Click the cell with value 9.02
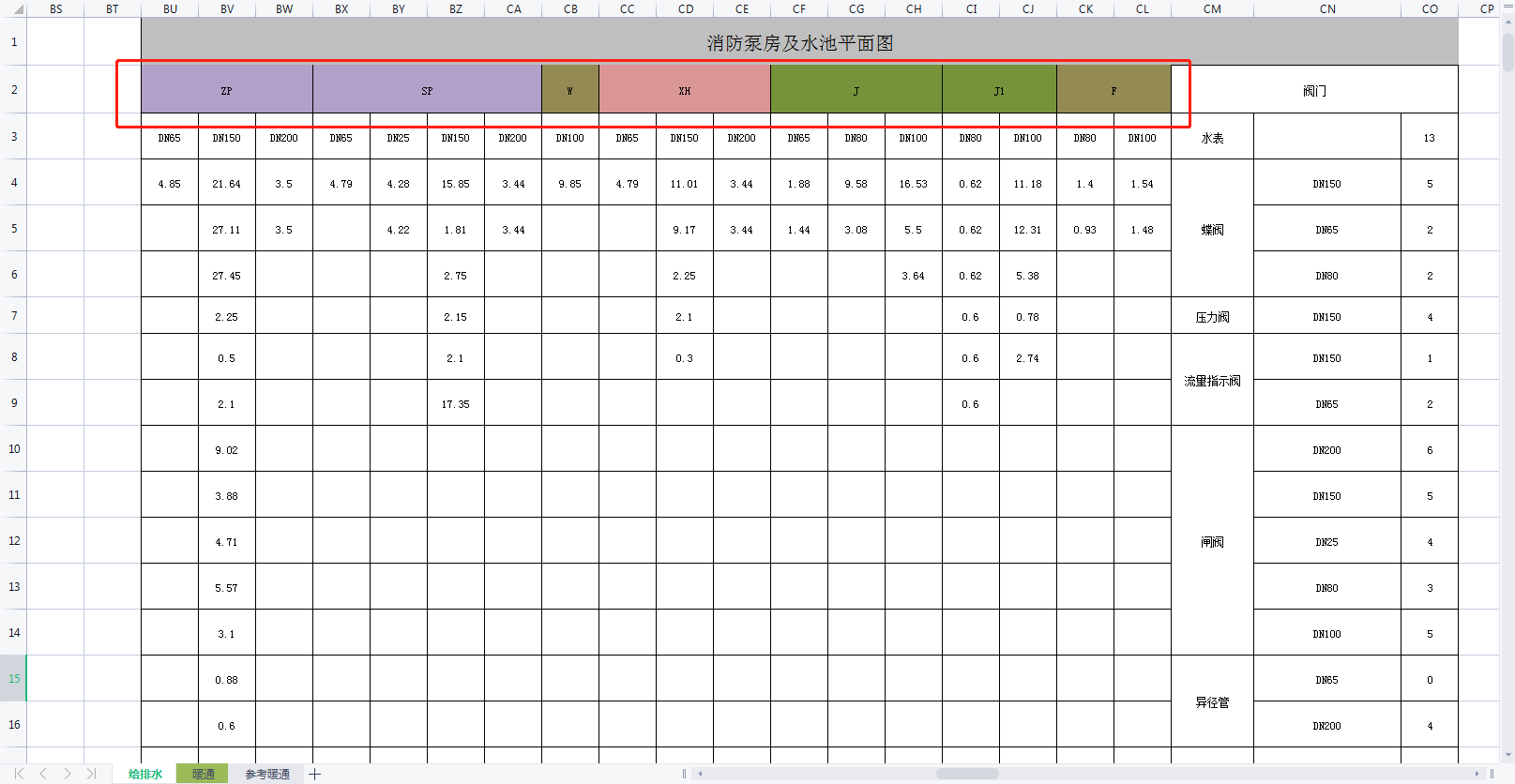 click(227, 449)
